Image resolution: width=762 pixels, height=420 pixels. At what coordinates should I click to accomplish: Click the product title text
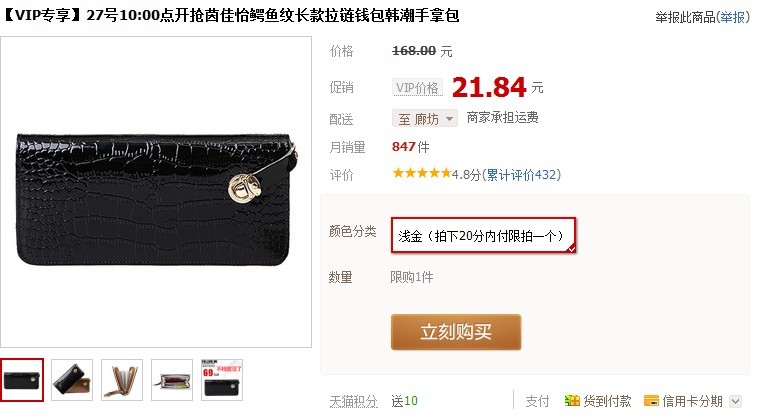click(230, 16)
